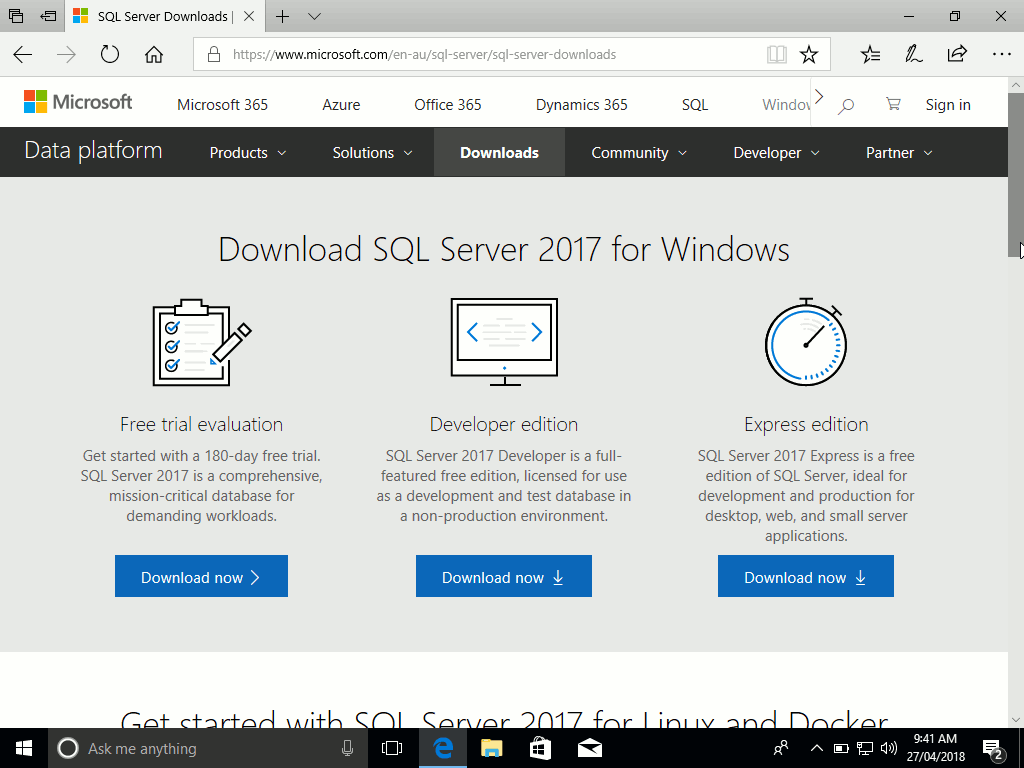
Task: Open a new tab with plus icon
Action: (282, 16)
